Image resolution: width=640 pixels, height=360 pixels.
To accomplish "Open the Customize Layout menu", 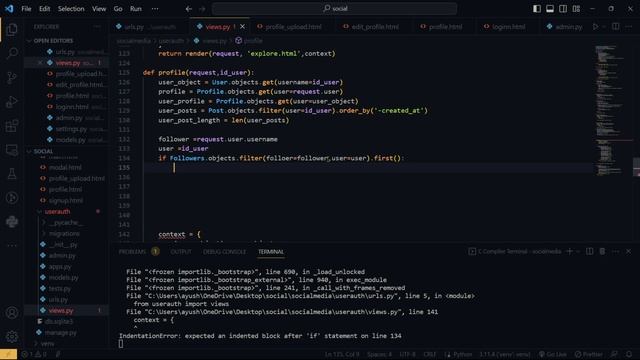I will (576, 9).
